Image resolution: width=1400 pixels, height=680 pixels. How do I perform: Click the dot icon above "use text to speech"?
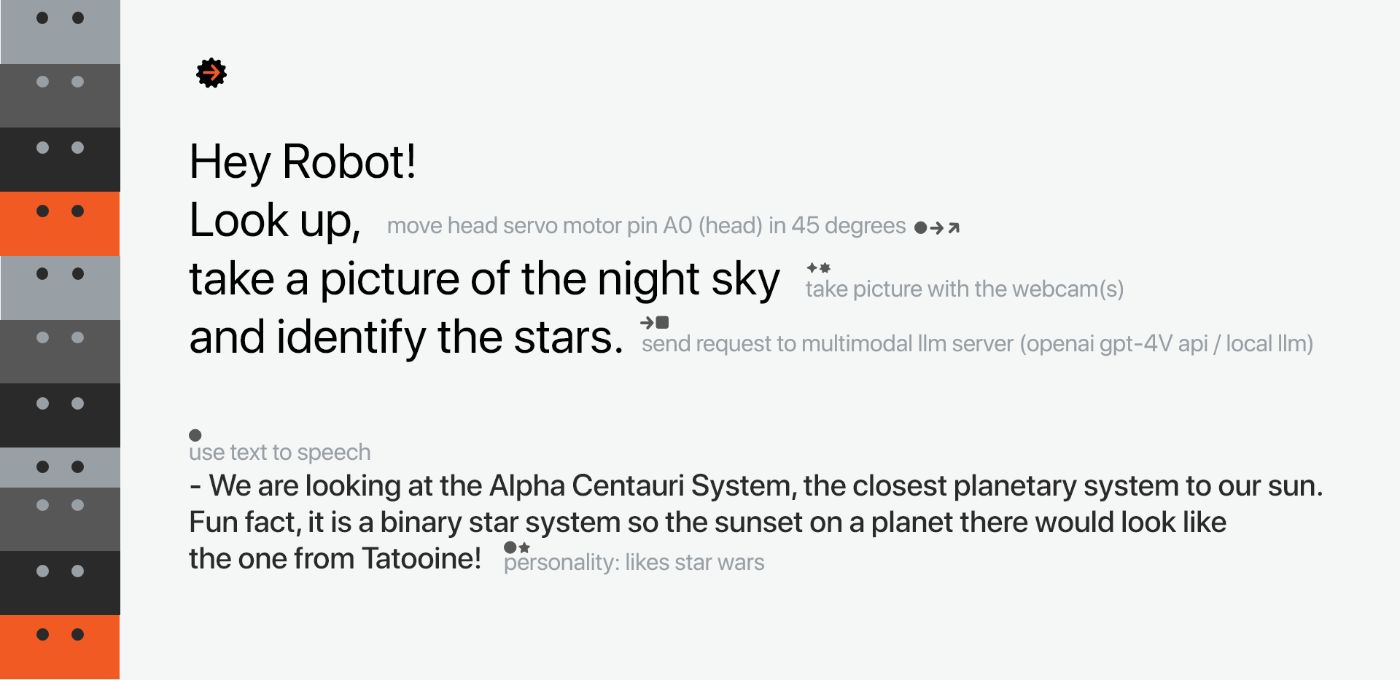tap(195, 436)
